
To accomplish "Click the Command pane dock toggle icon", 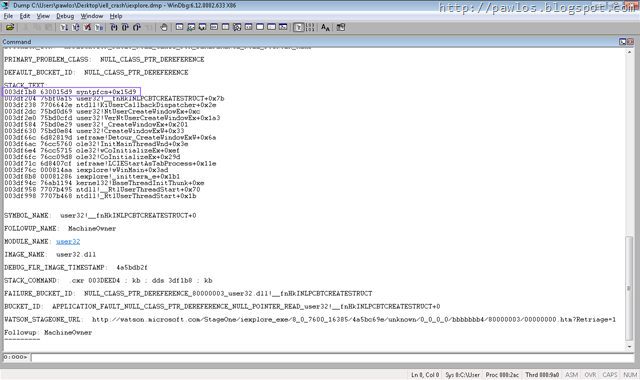I will (622, 42).
